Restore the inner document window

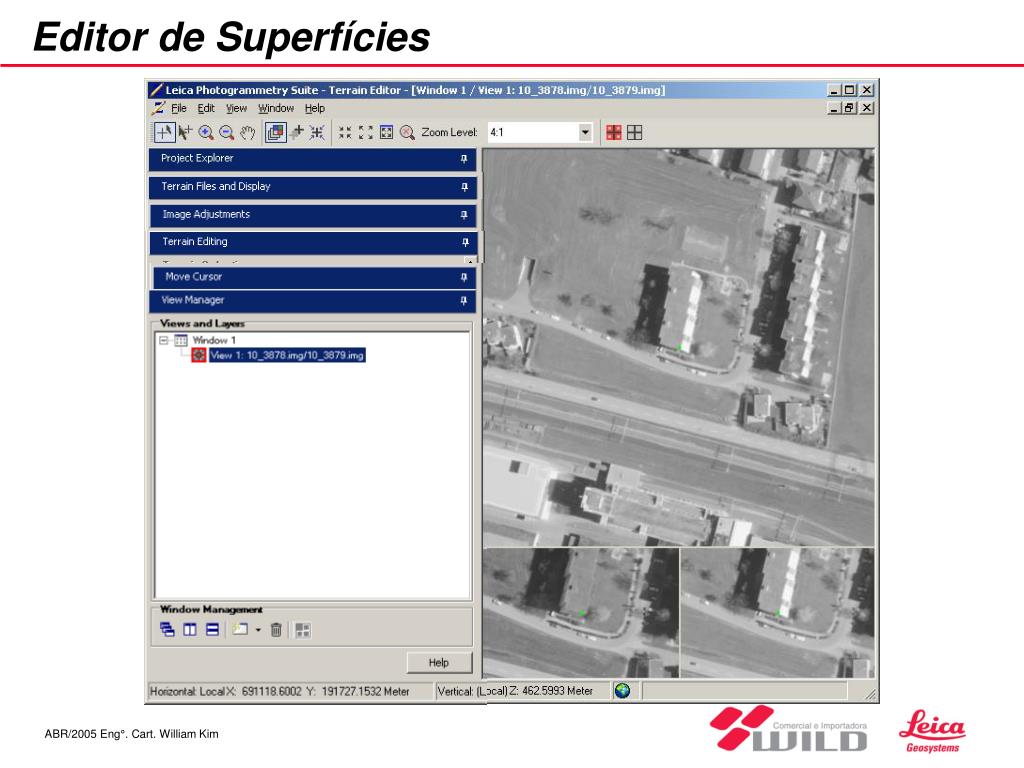[850, 108]
